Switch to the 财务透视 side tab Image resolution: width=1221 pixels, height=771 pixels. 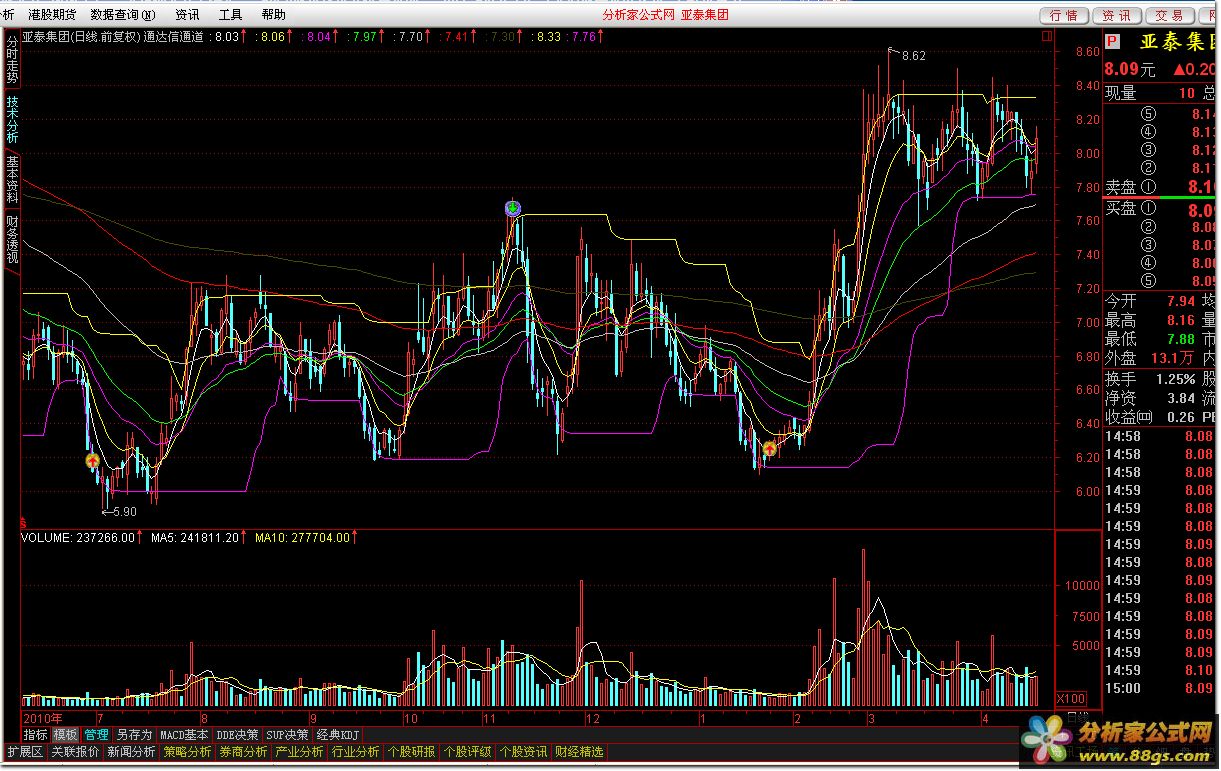coord(12,239)
